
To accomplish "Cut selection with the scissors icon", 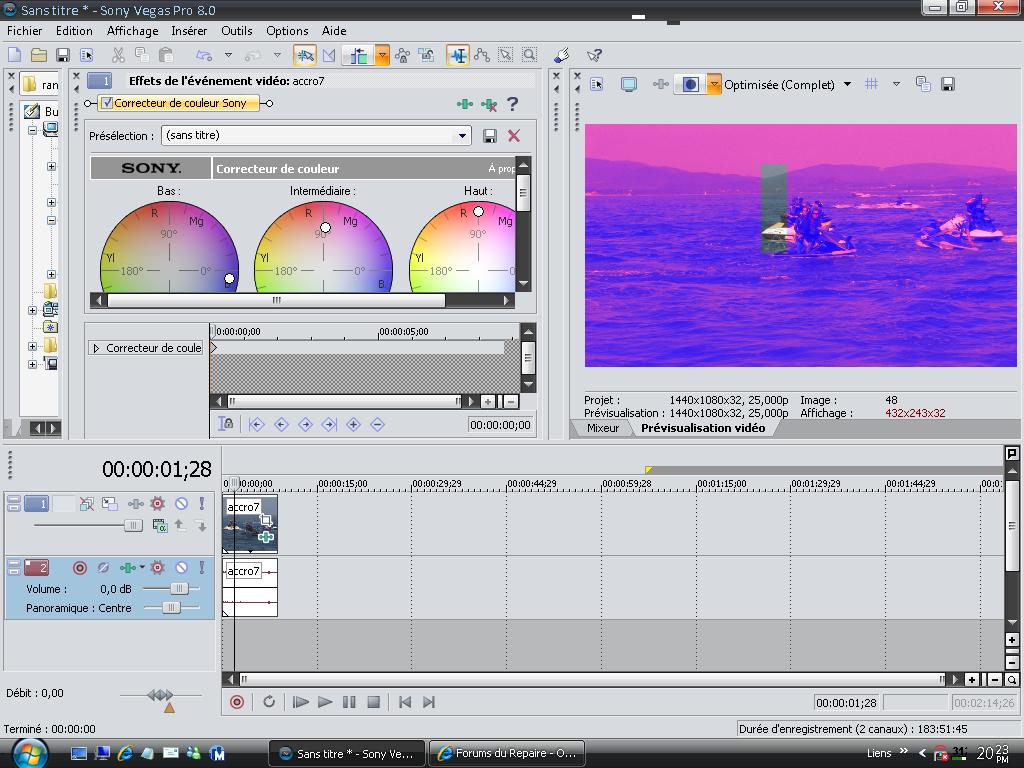I will [118, 56].
